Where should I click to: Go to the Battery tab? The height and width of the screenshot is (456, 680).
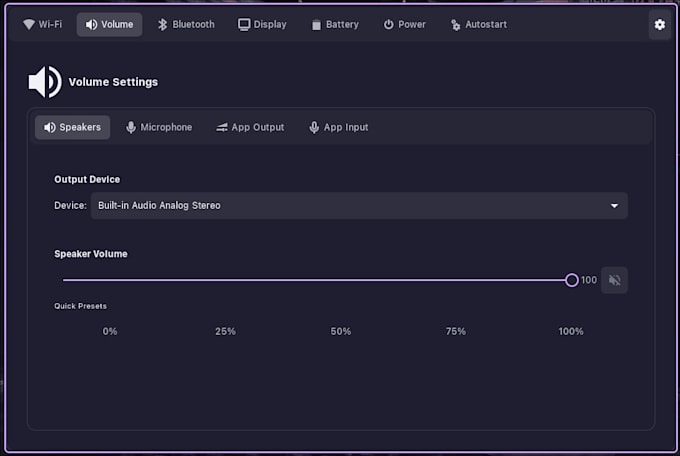pos(334,25)
